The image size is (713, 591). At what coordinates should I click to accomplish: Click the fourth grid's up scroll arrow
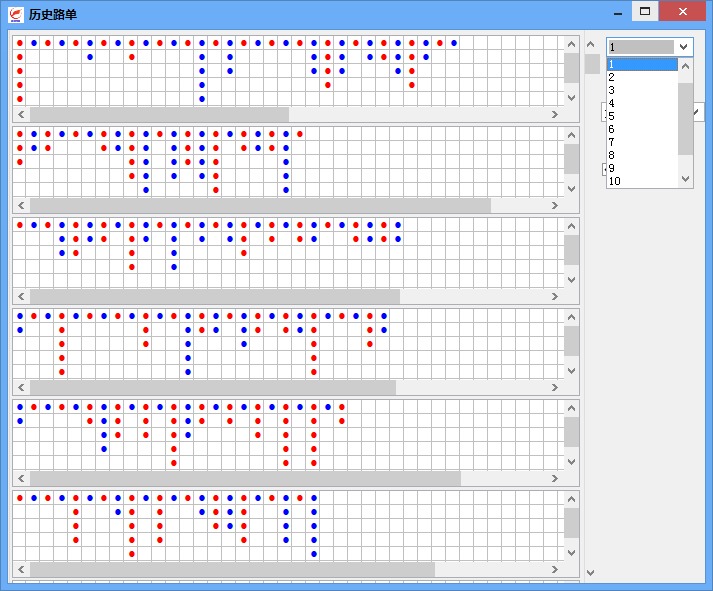click(571, 317)
